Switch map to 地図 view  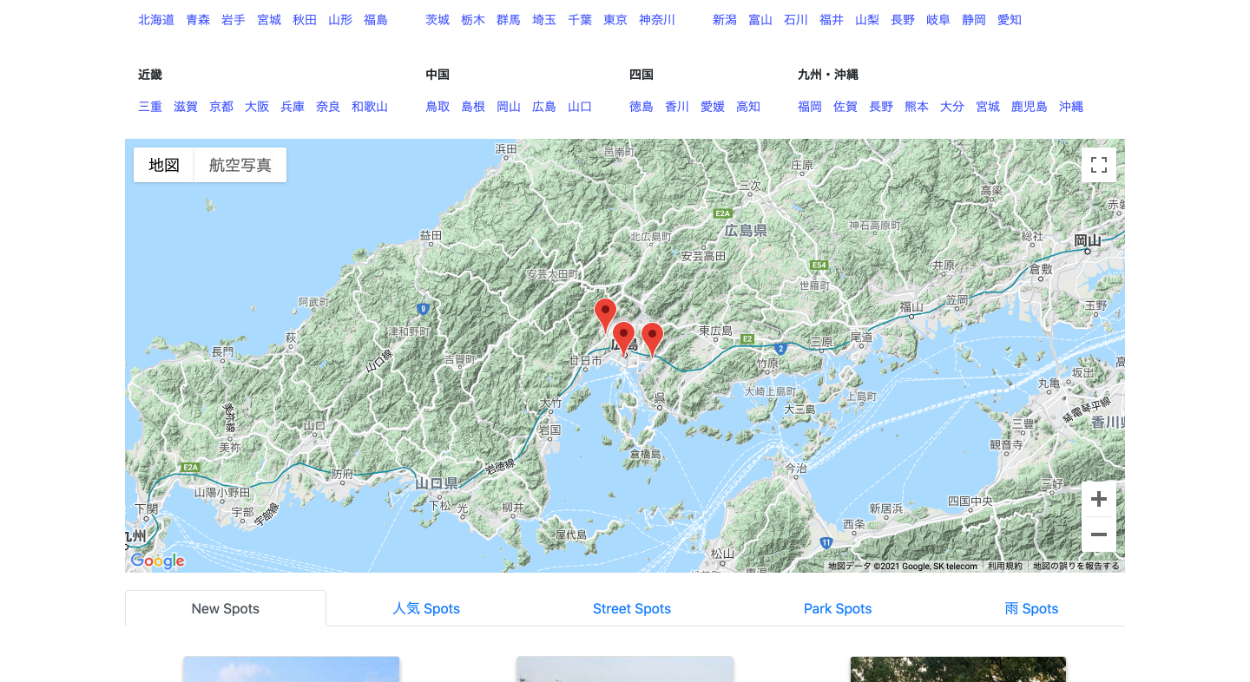pos(164,165)
